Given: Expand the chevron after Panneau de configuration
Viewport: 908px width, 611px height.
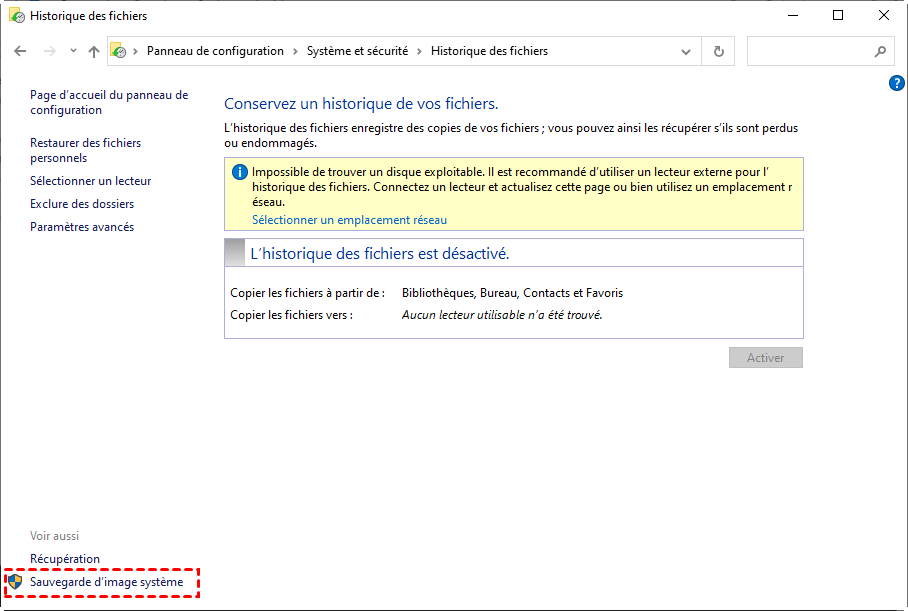Looking at the screenshot, I should click(x=295, y=51).
